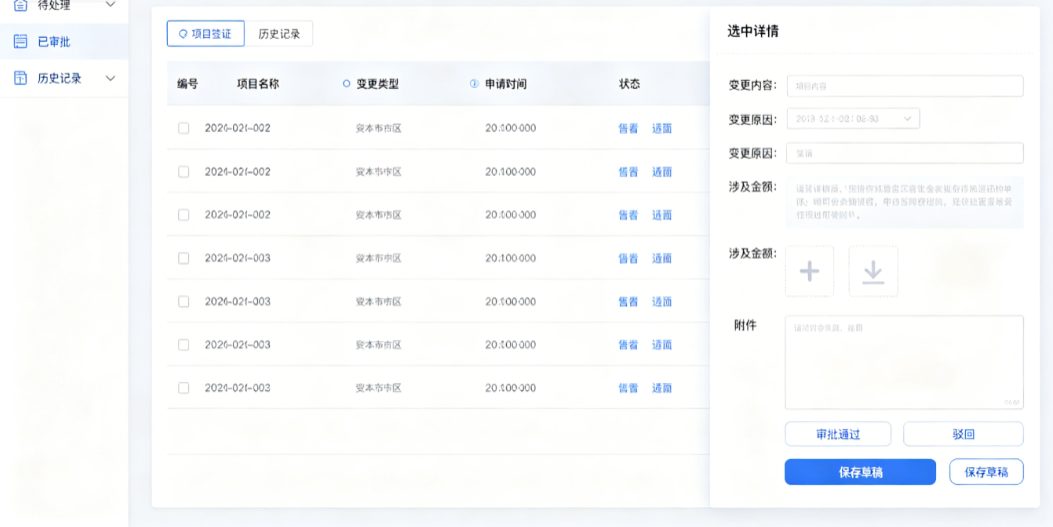Click the 项目名称 column header
Image resolution: width=1053 pixels, height=527 pixels.
(258, 84)
